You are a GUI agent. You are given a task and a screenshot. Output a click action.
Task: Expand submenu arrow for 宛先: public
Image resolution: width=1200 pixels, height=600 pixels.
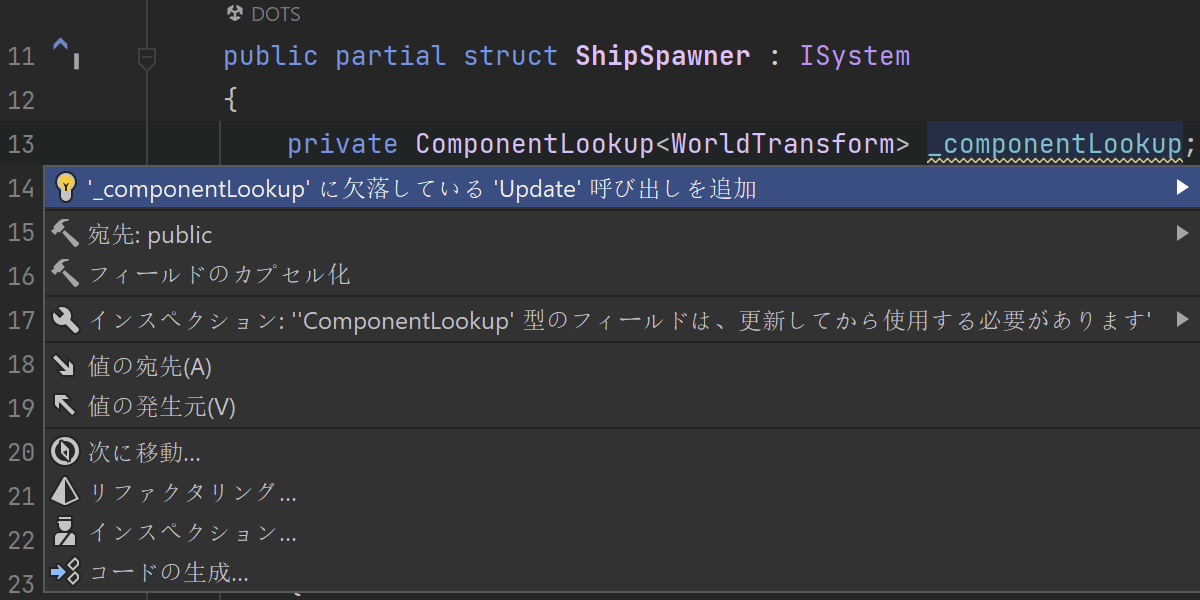click(x=1182, y=234)
